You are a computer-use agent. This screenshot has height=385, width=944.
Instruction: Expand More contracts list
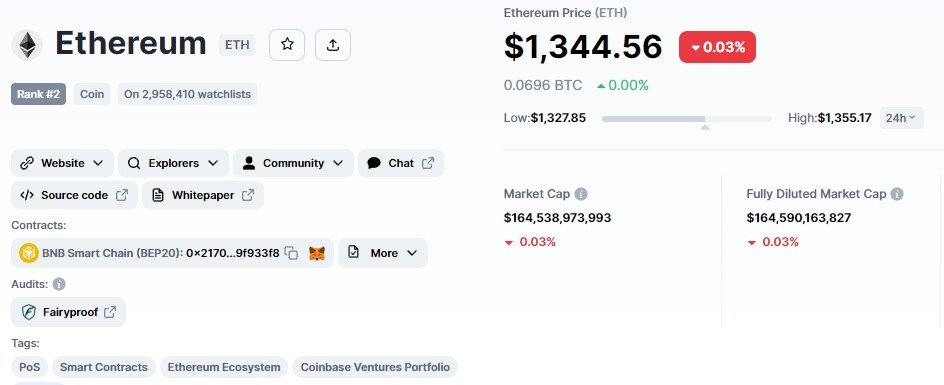click(383, 253)
